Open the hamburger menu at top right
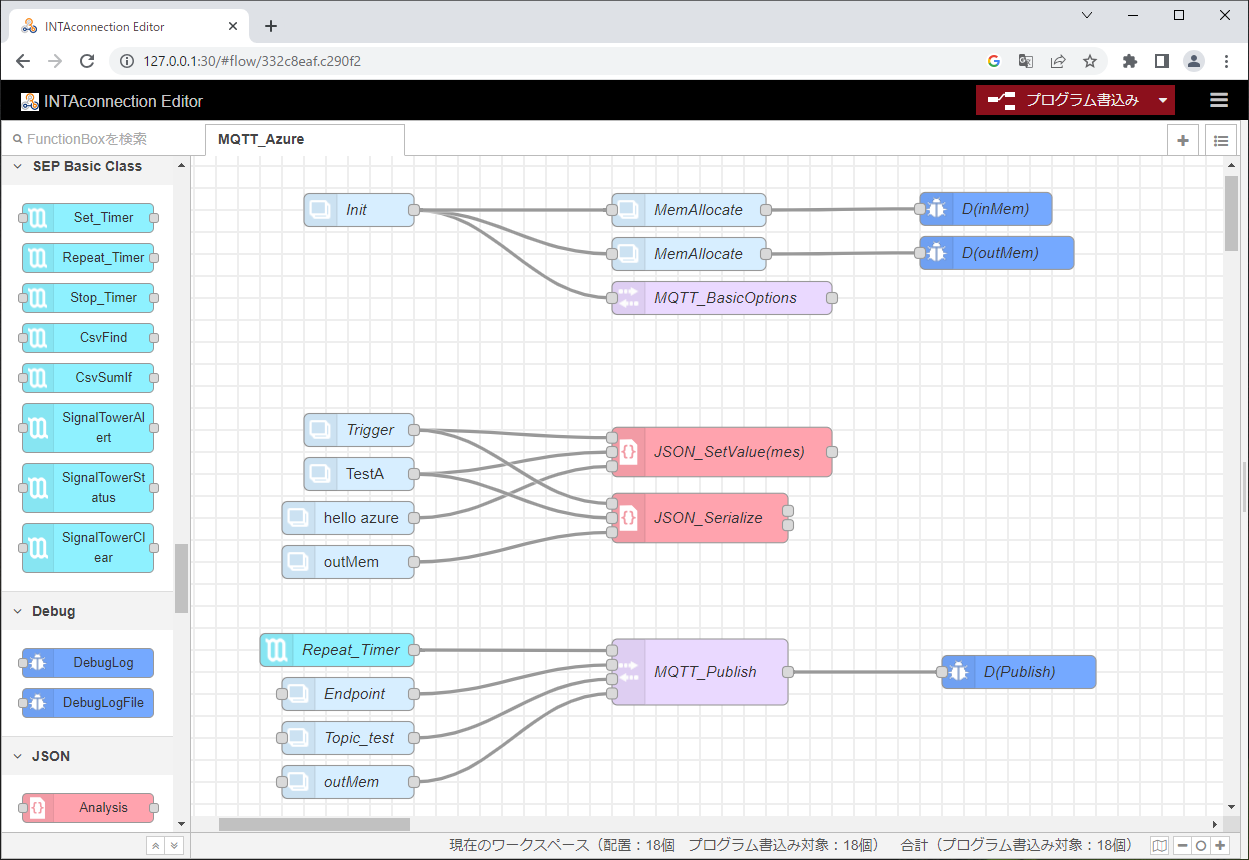This screenshot has height=860, width=1249. tap(1218, 100)
